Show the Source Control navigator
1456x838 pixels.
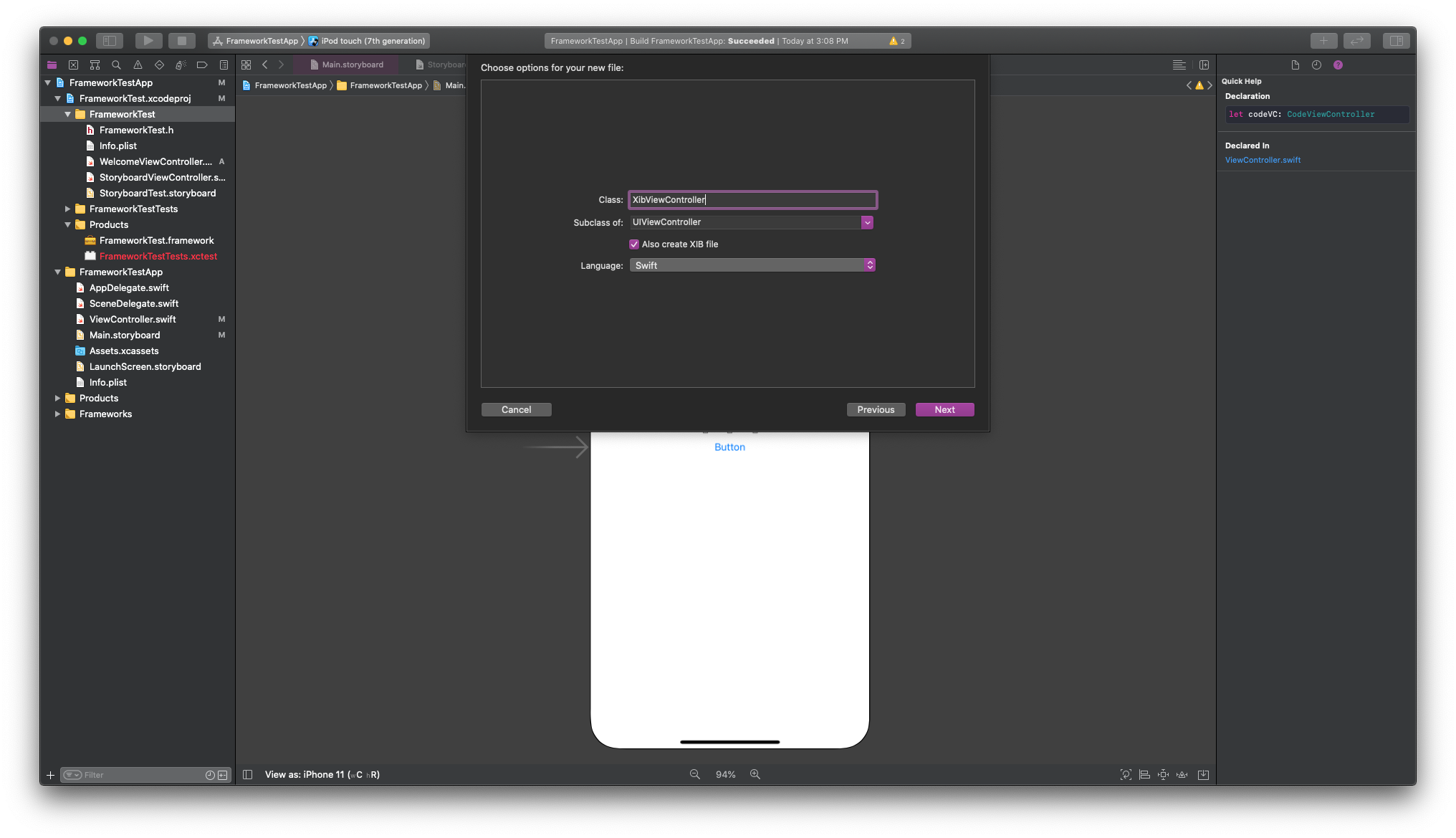(x=73, y=65)
